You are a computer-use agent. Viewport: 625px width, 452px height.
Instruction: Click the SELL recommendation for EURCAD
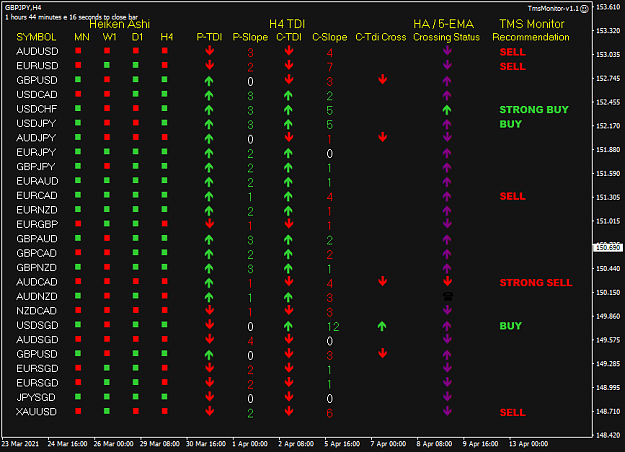(x=513, y=196)
